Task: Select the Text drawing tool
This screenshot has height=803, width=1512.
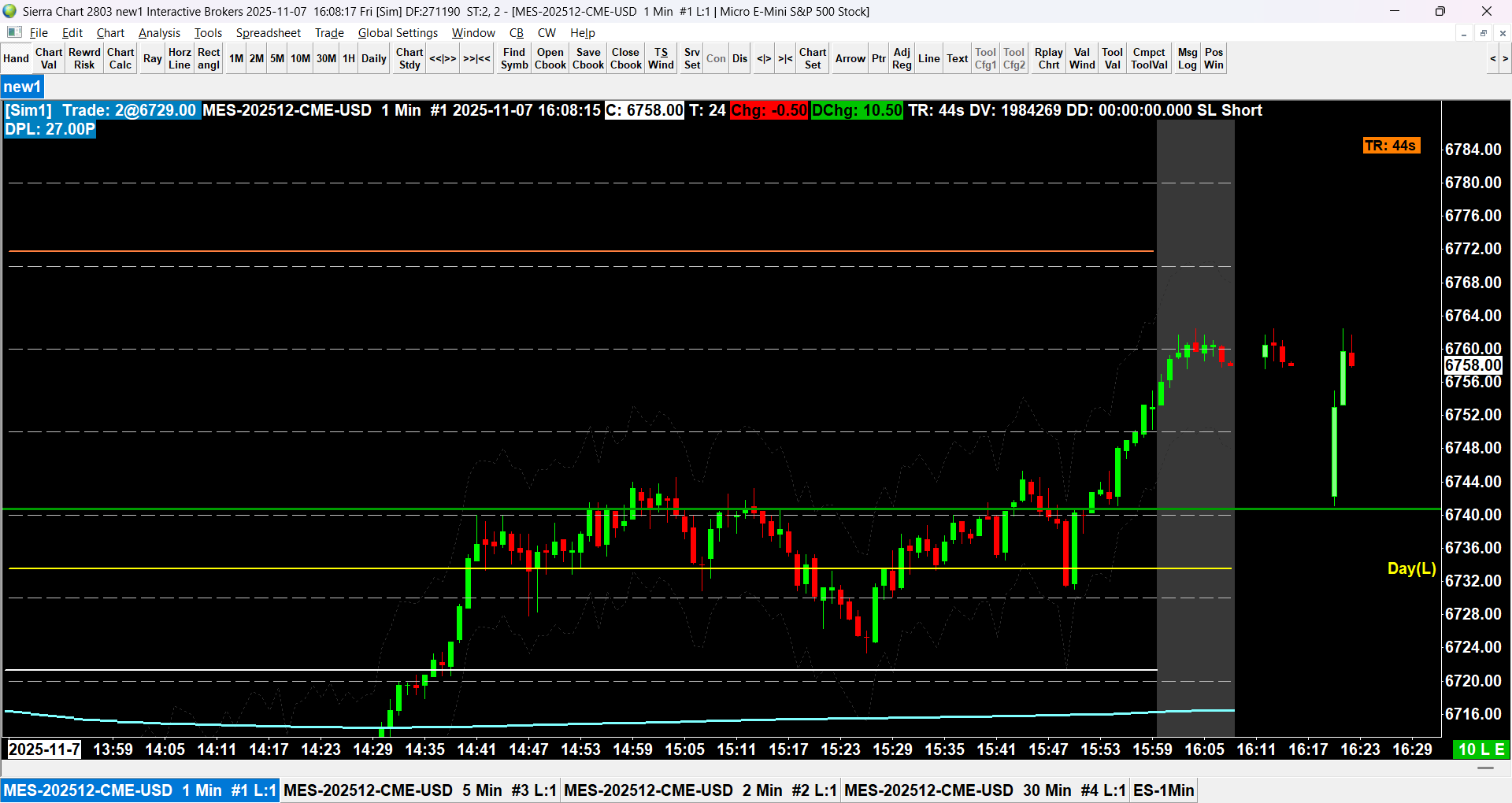Action: click(x=958, y=58)
